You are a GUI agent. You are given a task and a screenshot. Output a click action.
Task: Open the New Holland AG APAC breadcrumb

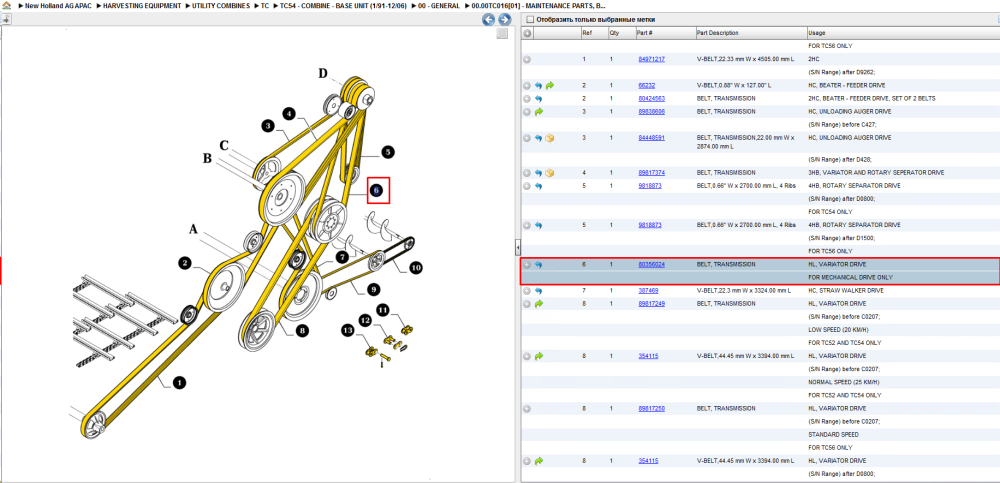pyautogui.click(x=58, y=6)
